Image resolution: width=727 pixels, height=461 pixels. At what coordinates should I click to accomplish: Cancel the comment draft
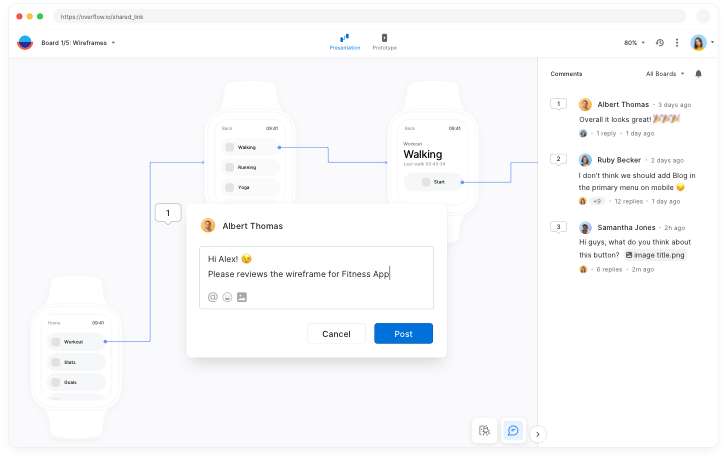(x=336, y=334)
